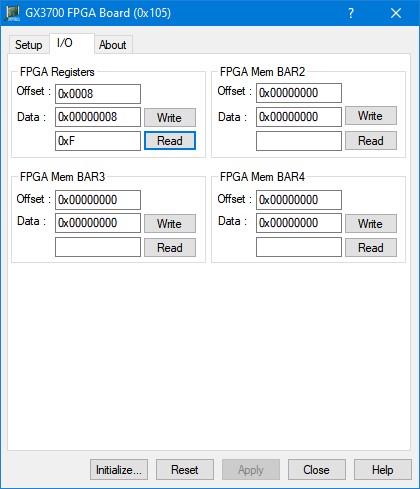The image size is (420, 489).
Task: Click the FPGA Mem BAR2 Offset field
Action: (299, 93)
